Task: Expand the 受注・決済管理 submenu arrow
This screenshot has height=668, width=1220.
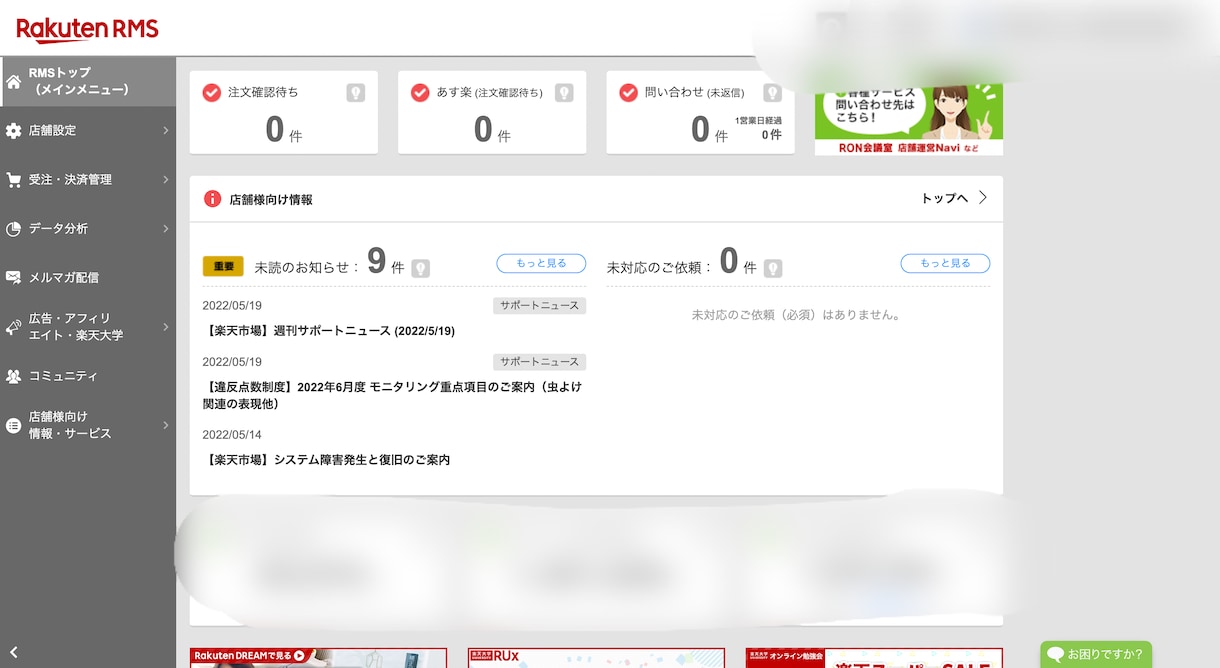Action: (x=165, y=180)
